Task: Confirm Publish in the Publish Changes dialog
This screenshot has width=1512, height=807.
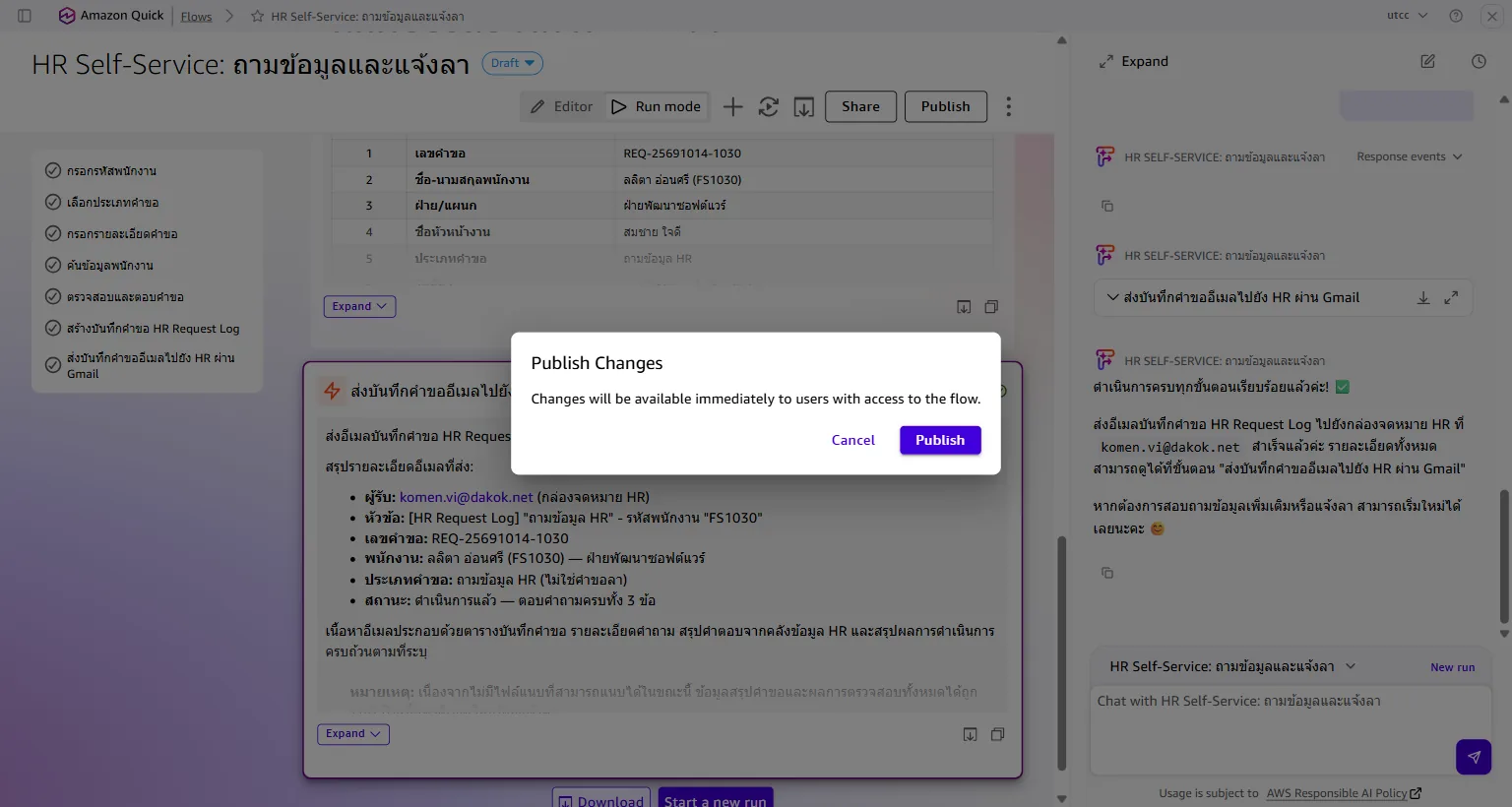Action: (x=940, y=440)
